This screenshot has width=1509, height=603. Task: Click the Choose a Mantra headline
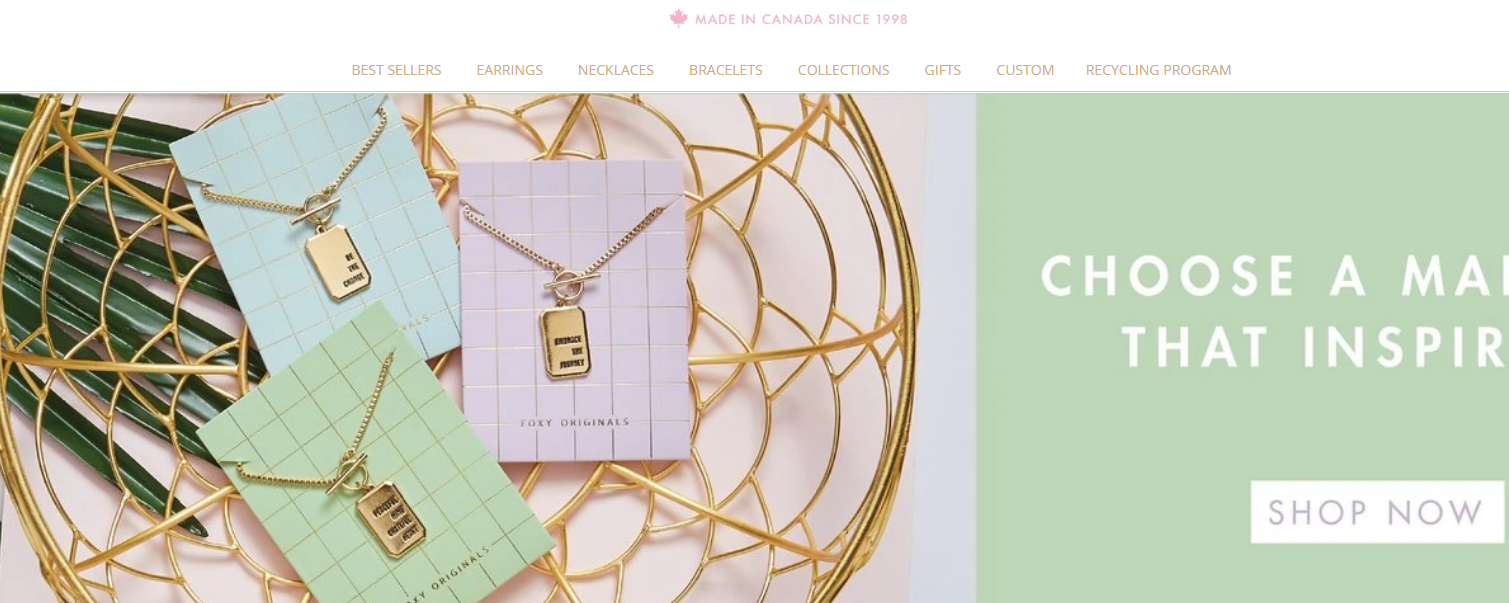[x=1273, y=276]
